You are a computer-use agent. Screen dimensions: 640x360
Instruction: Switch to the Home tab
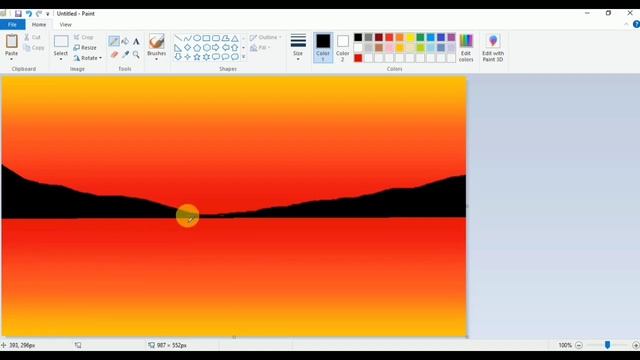(39, 24)
